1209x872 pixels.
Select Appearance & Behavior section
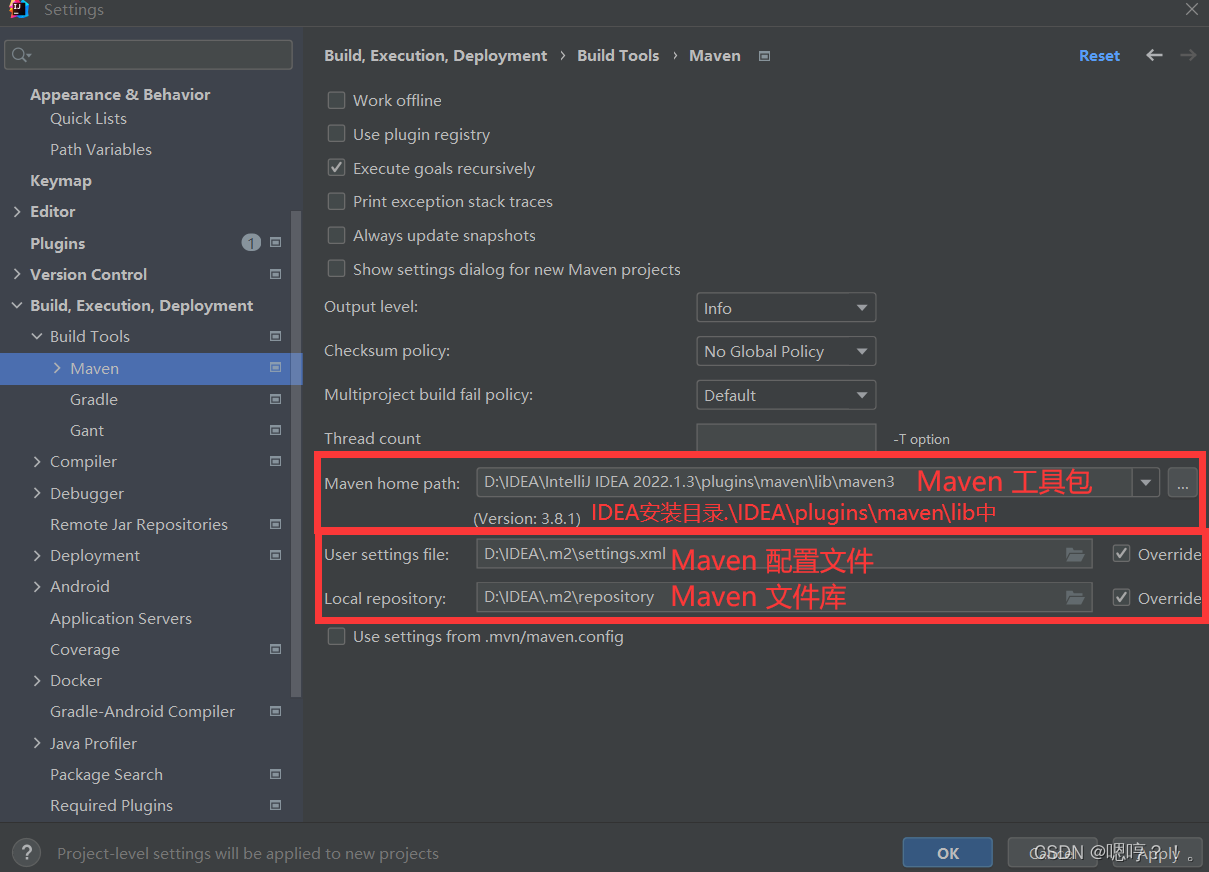tap(120, 94)
